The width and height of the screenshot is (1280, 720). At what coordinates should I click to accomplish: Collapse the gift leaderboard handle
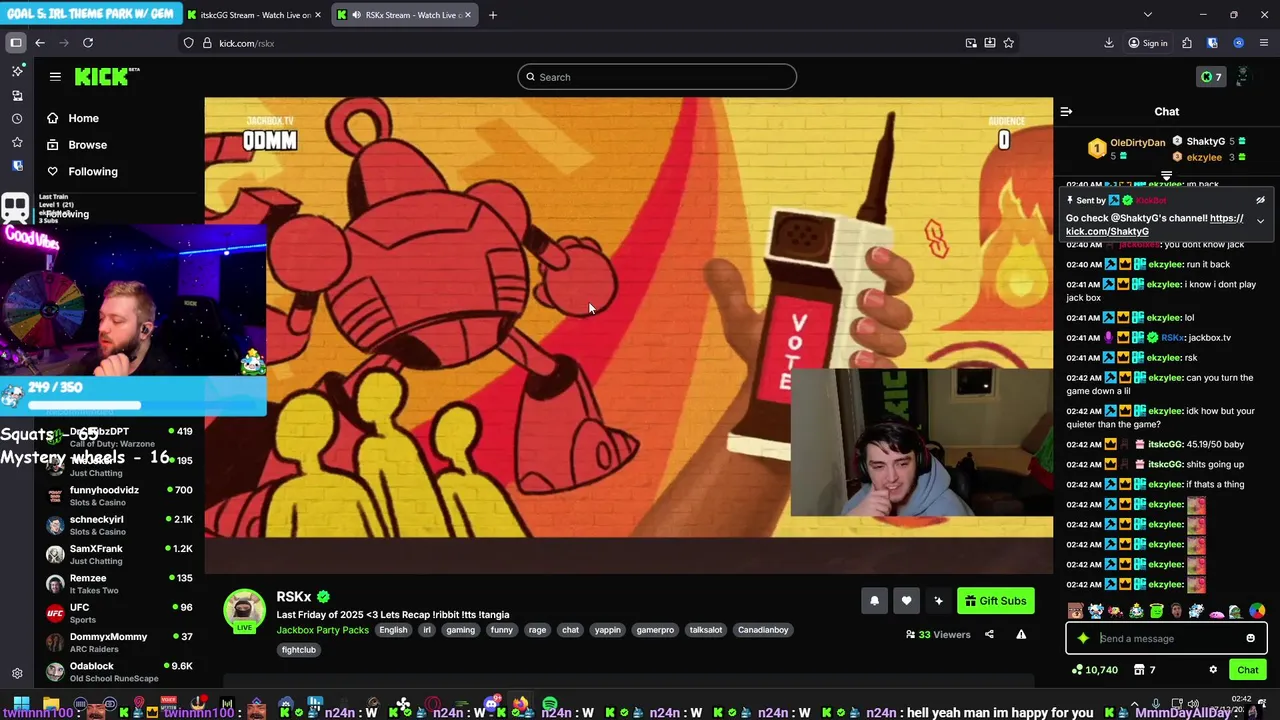[x=1166, y=175]
